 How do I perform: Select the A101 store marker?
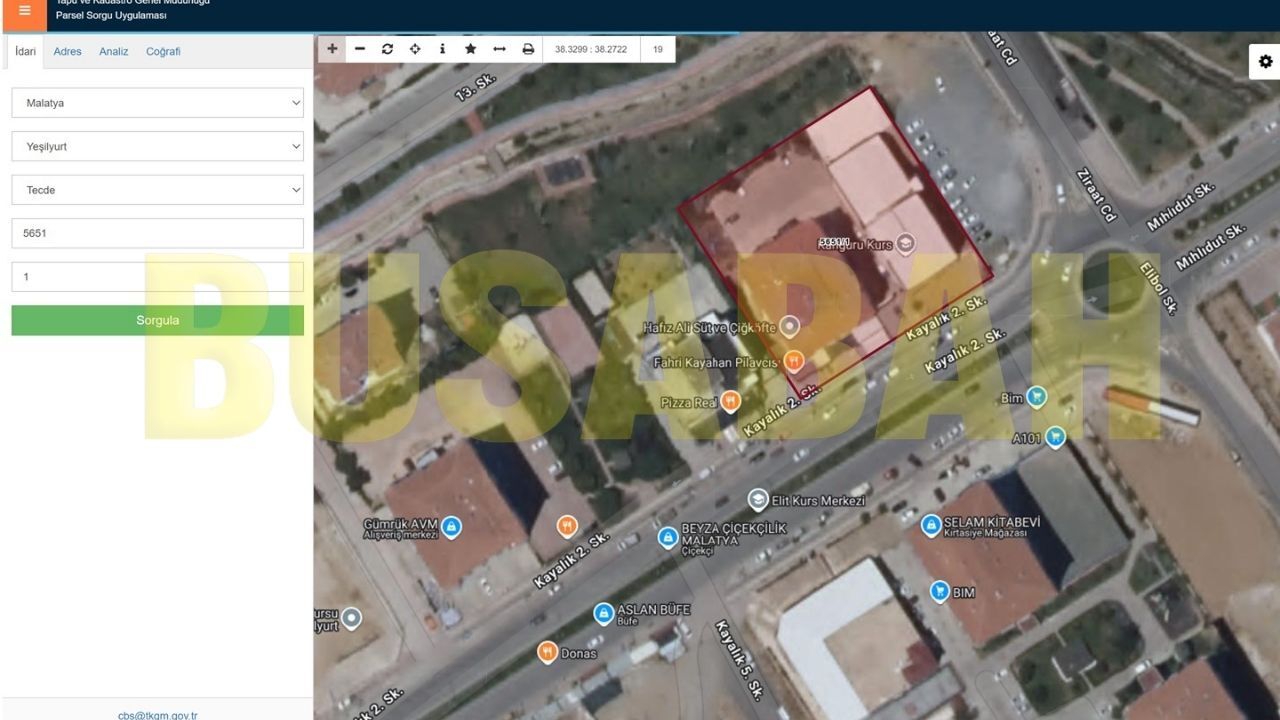[1055, 437]
